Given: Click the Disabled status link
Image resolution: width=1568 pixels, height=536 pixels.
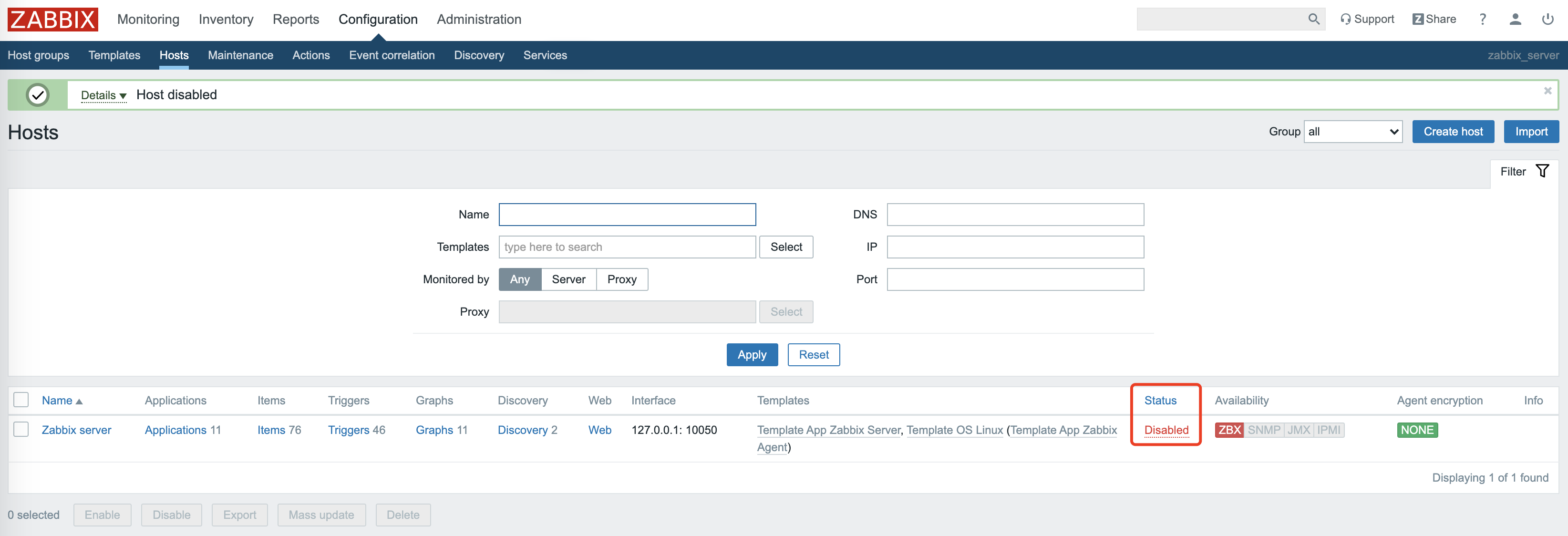Looking at the screenshot, I should tap(1166, 430).
